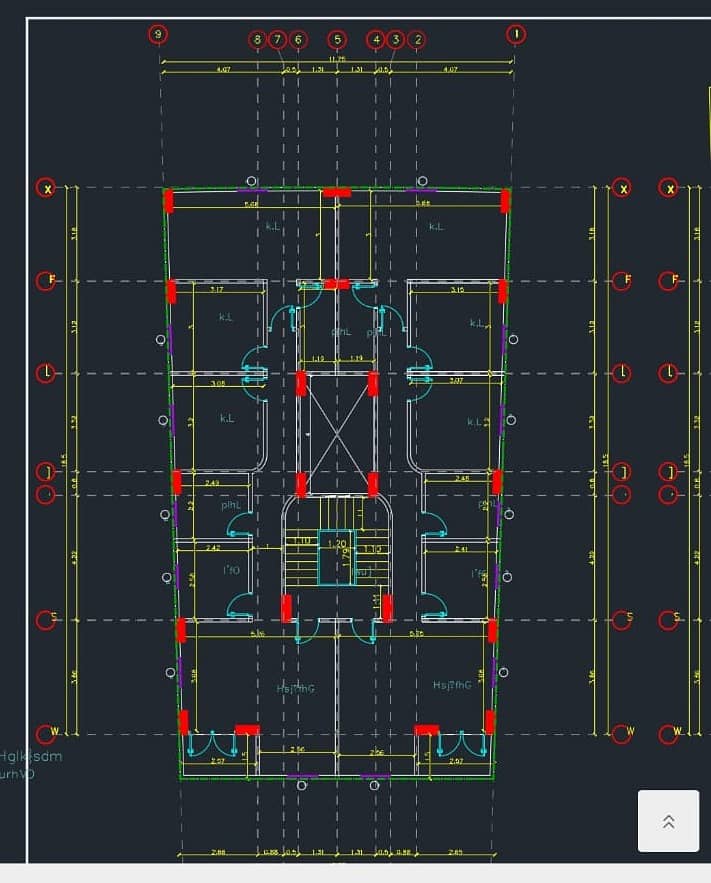Pick the 3.17 room dimension

(x=217, y=289)
